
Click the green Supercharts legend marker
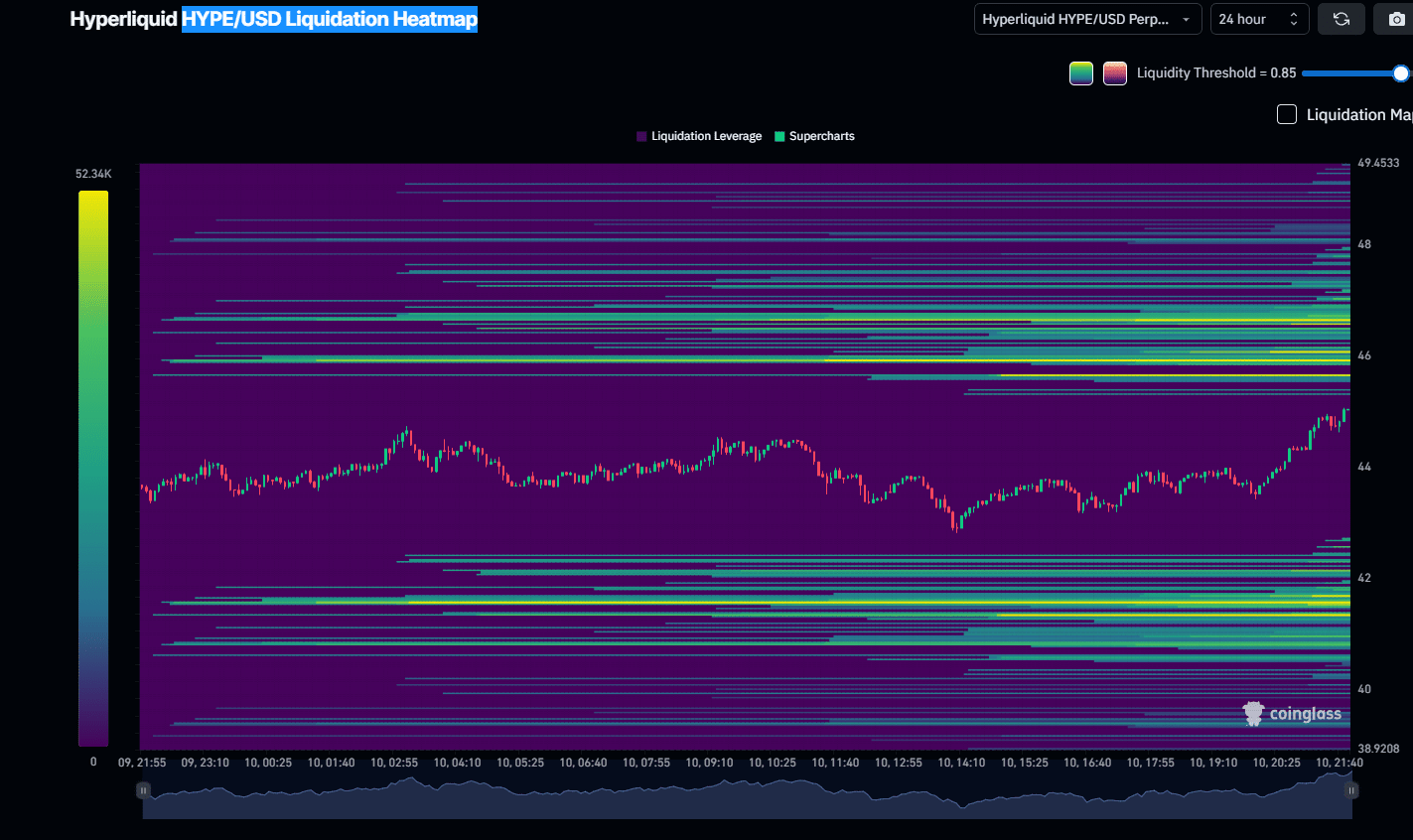pyautogui.click(x=779, y=136)
